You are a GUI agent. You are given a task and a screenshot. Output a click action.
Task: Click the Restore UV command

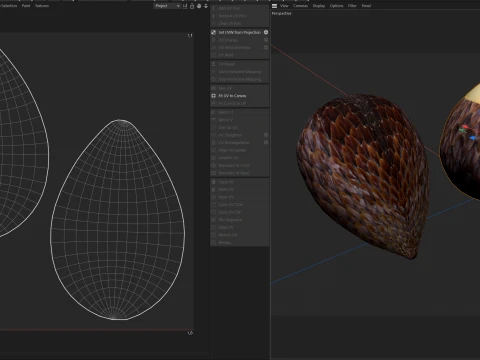click(239, 235)
